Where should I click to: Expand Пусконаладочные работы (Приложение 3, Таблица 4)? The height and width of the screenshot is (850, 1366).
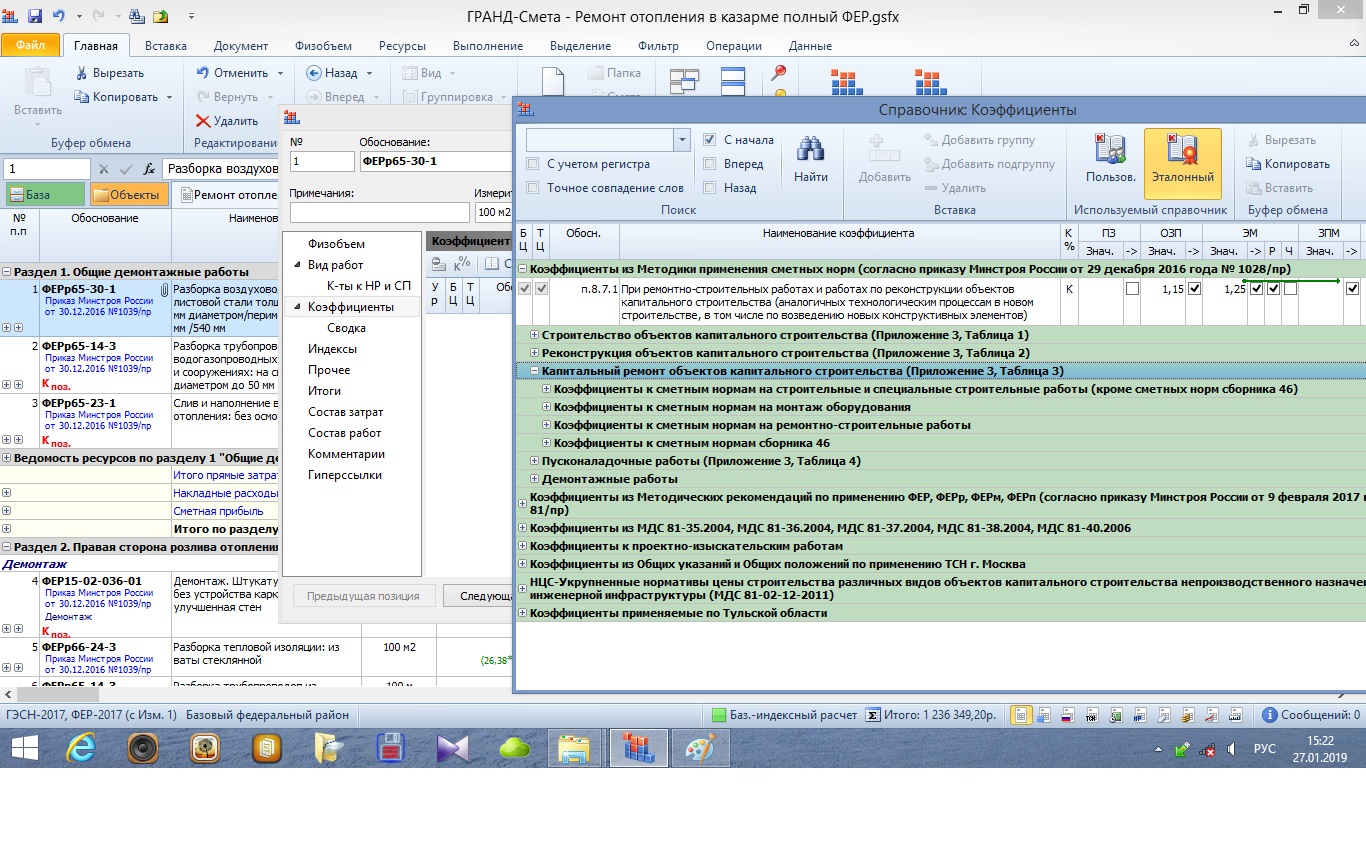click(x=535, y=461)
